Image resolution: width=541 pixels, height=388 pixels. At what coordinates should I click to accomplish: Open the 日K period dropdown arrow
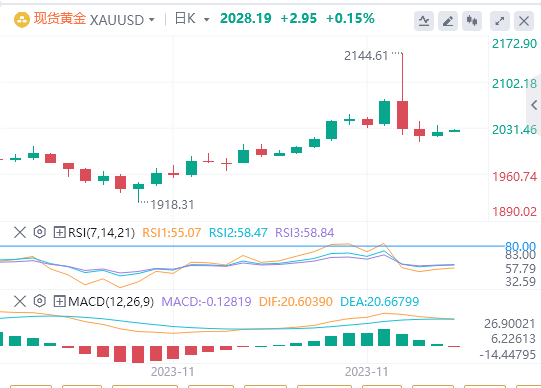point(207,20)
